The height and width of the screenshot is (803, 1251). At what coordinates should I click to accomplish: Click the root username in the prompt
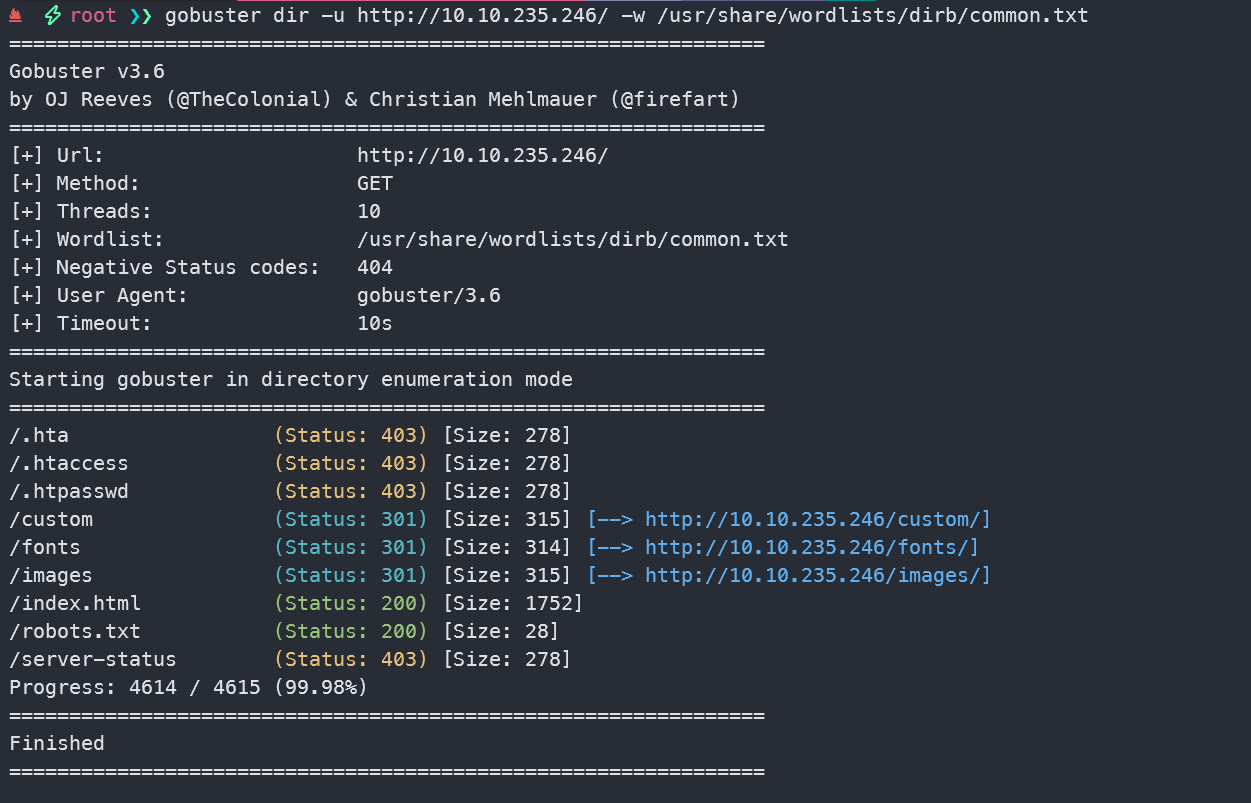coord(93,16)
